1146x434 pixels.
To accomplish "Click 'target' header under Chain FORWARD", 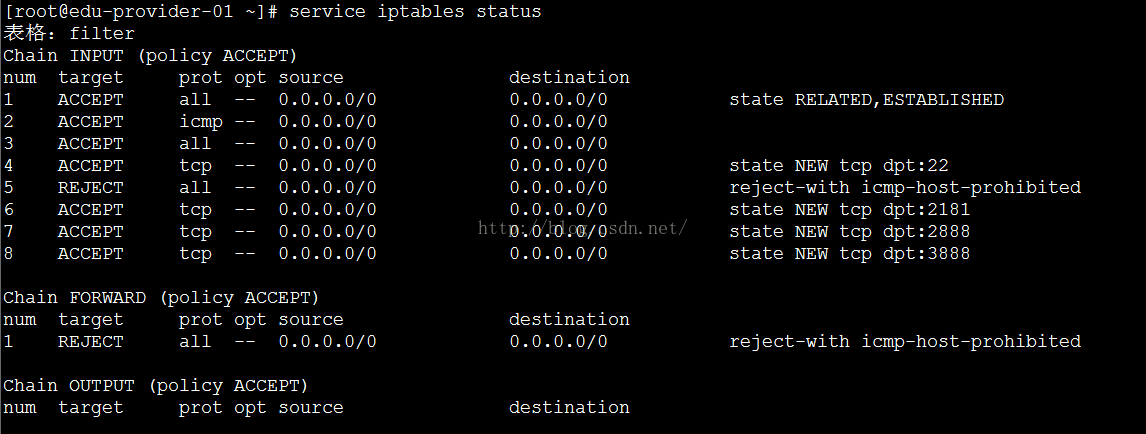I will (x=90, y=320).
